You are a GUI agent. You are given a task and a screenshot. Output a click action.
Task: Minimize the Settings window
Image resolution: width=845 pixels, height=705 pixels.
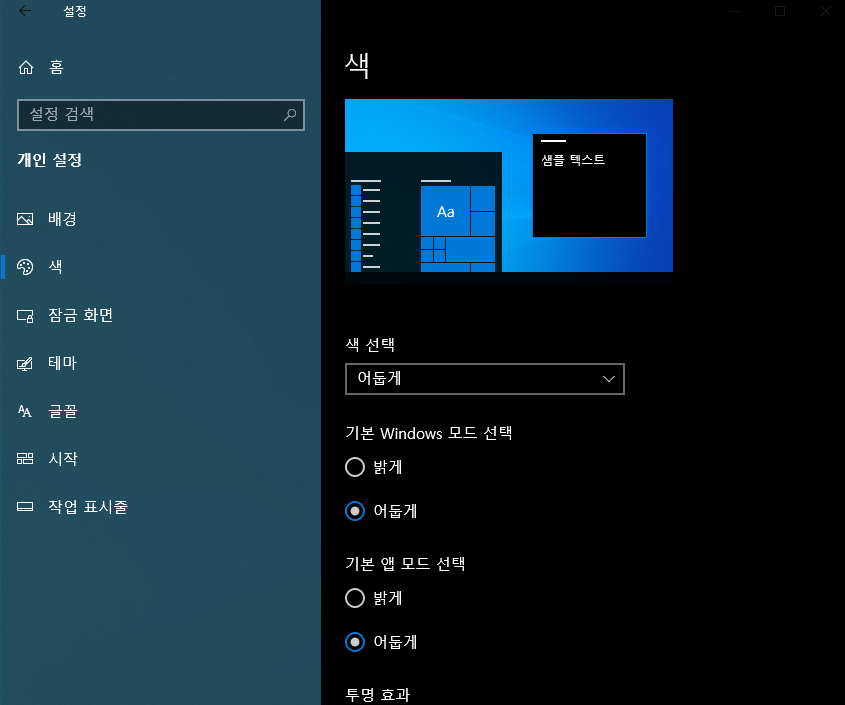[734, 11]
